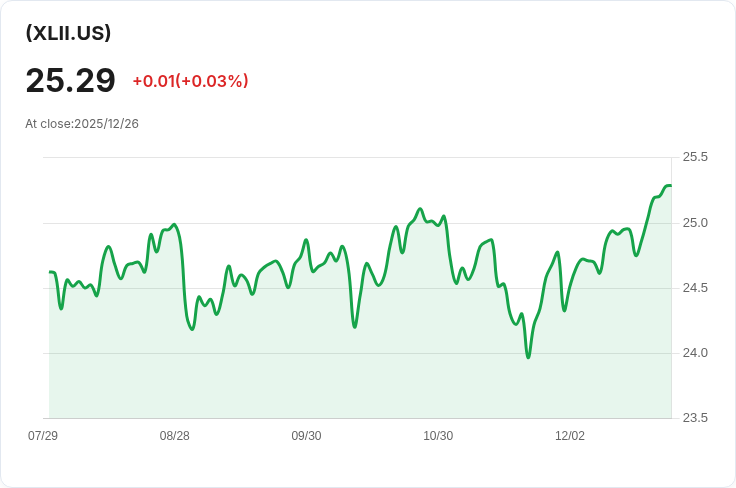The width and height of the screenshot is (736, 488).
Task: Click the At close 2025/12/26 date label
Action: (82, 124)
